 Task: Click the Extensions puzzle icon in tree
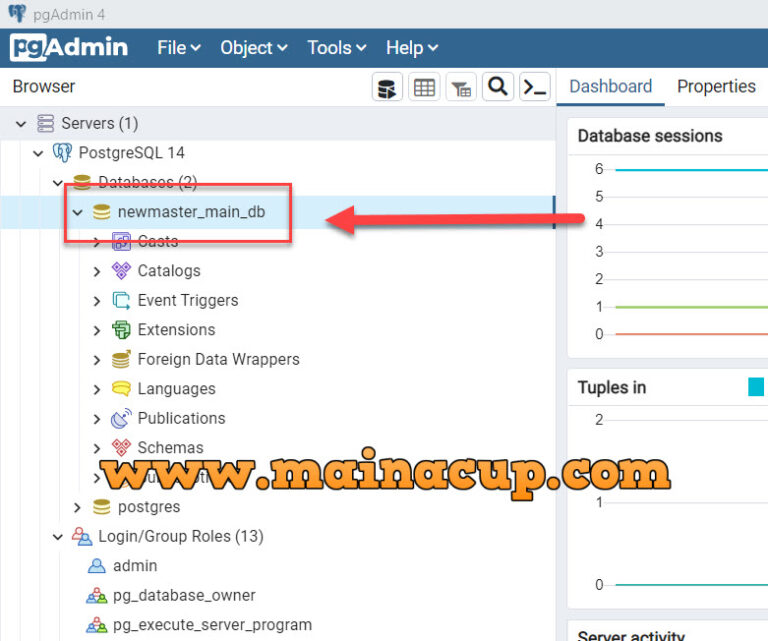click(x=121, y=330)
